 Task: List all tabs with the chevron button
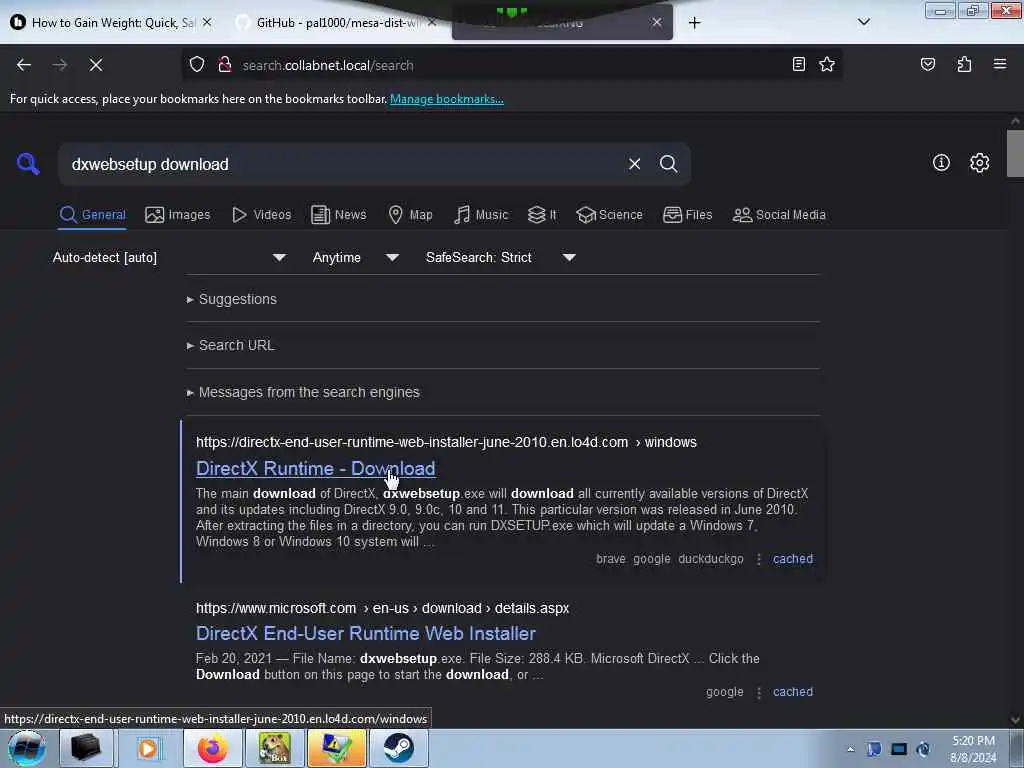pyautogui.click(x=863, y=23)
